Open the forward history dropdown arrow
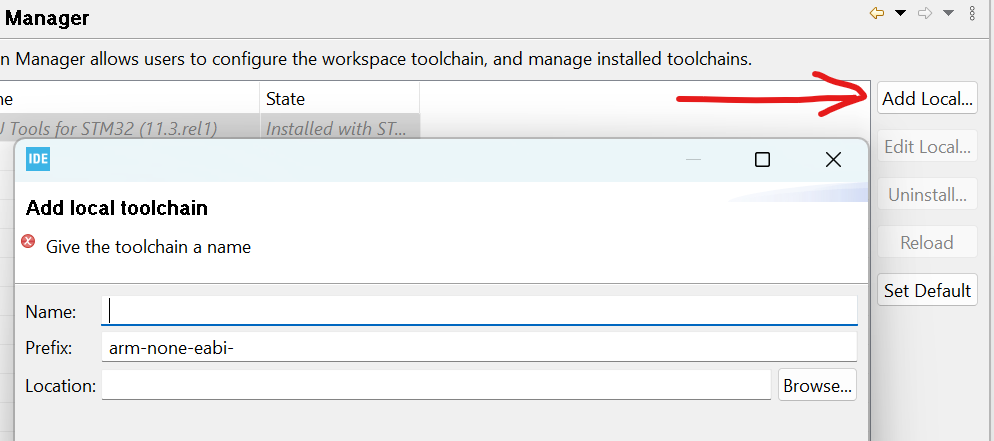Image resolution: width=994 pixels, height=441 pixels. 948,13
